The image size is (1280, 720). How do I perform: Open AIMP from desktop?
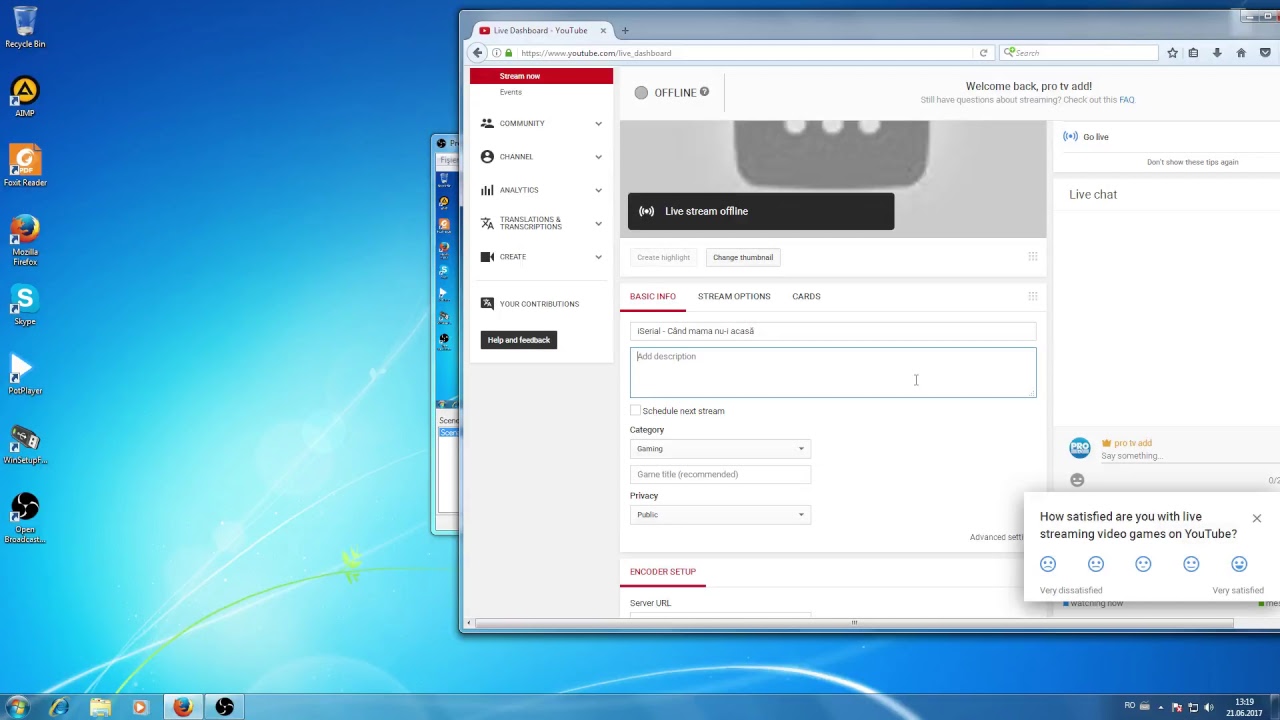pos(25,97)
